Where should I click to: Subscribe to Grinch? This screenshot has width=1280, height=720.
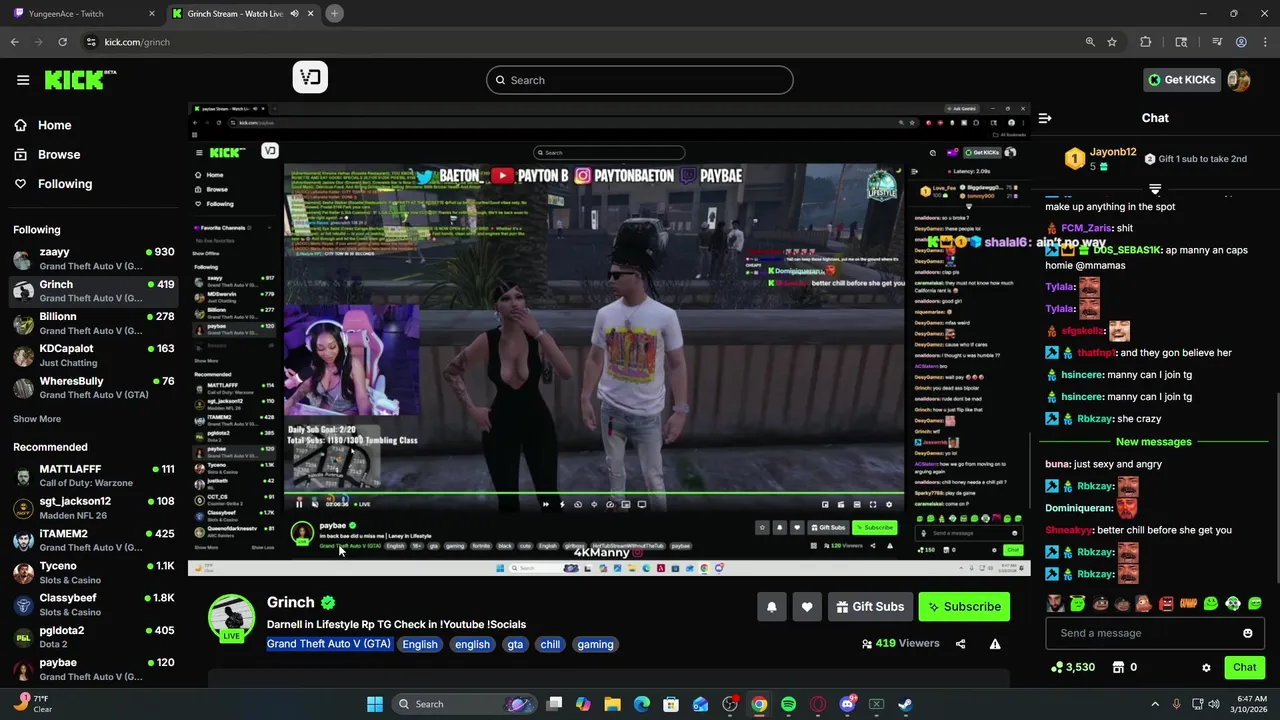pyautogui.click(x=964, y=606)
